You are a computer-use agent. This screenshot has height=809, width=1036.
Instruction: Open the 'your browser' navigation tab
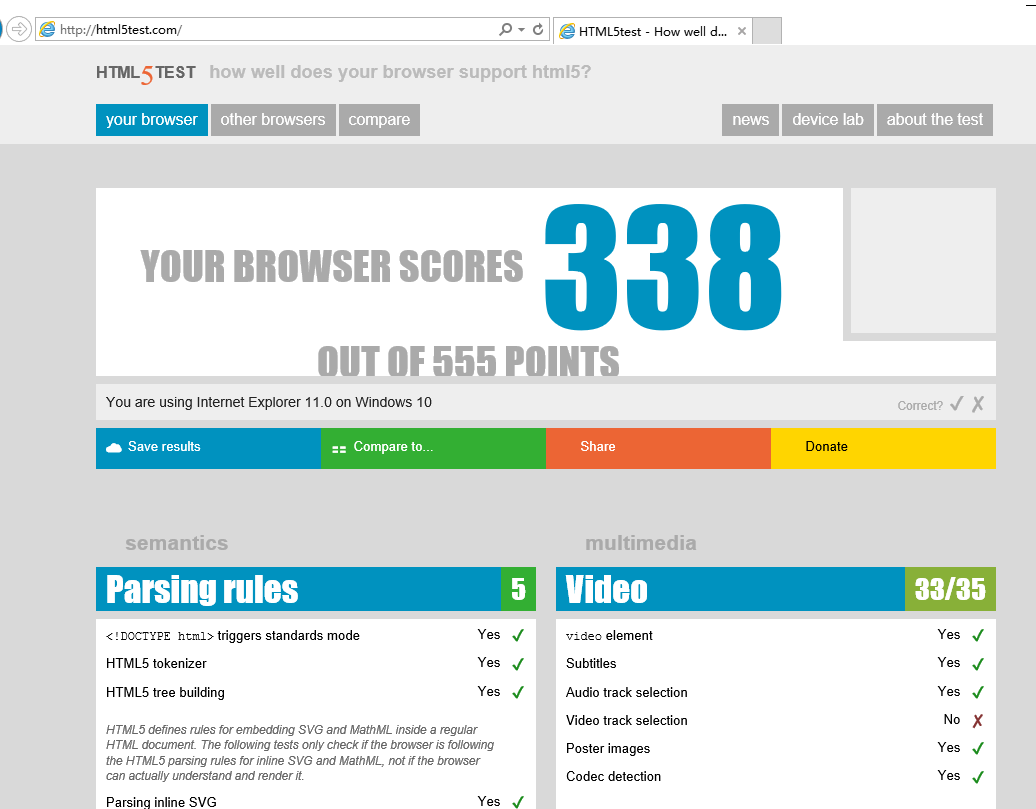pyautogui.click(x=152, y=120)
